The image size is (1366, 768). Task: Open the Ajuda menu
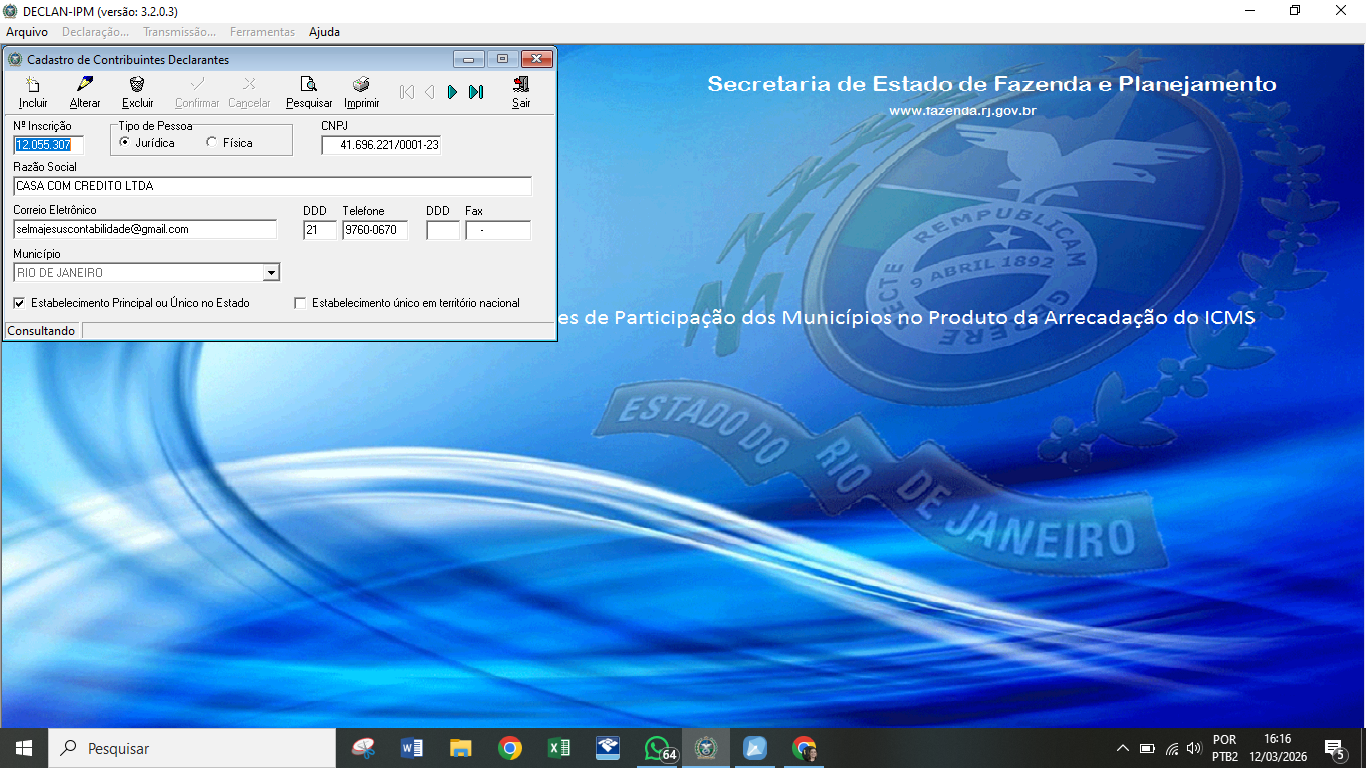pyautogui.click(x=324, y=32)
